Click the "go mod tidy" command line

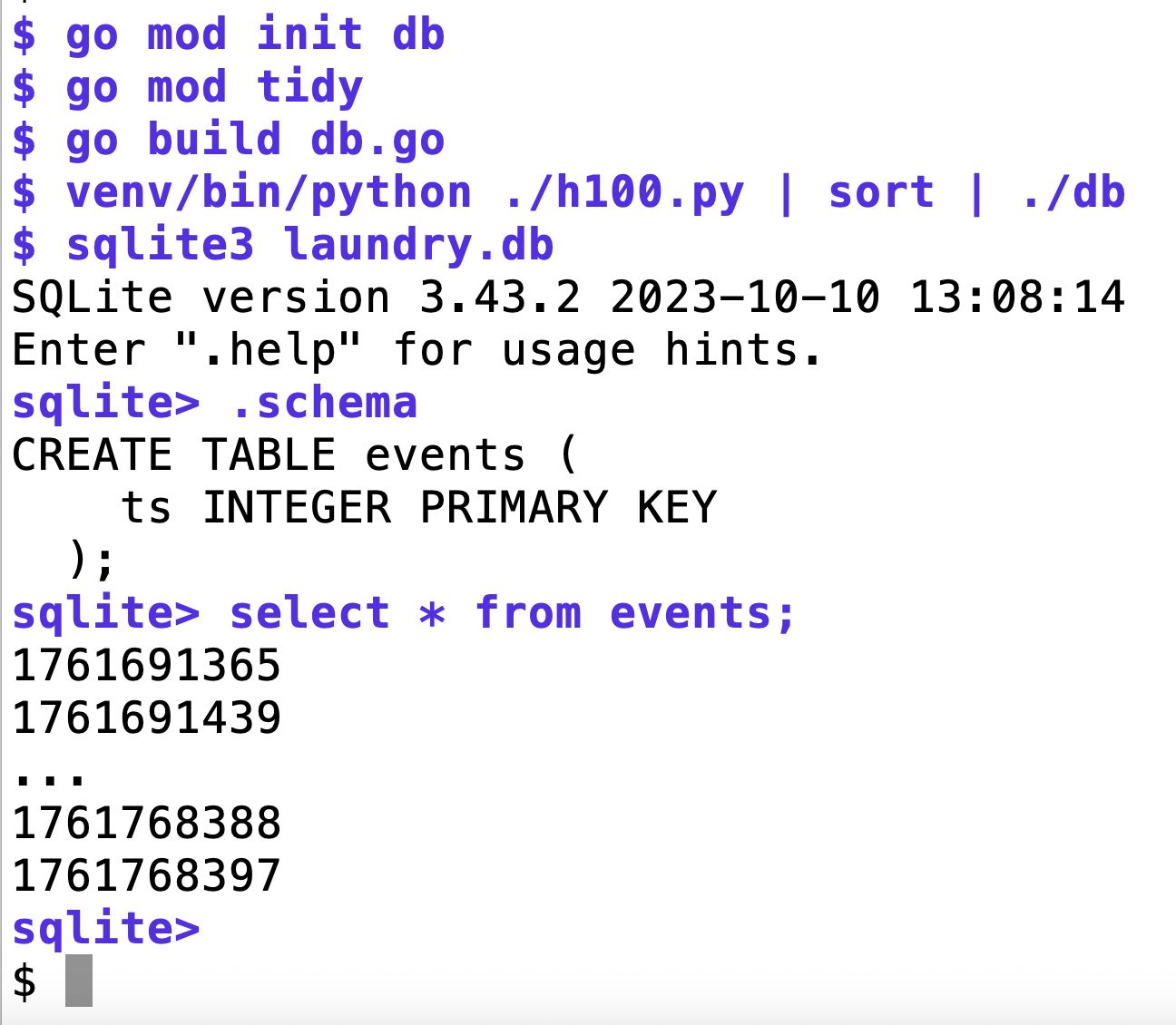(214, 88)
